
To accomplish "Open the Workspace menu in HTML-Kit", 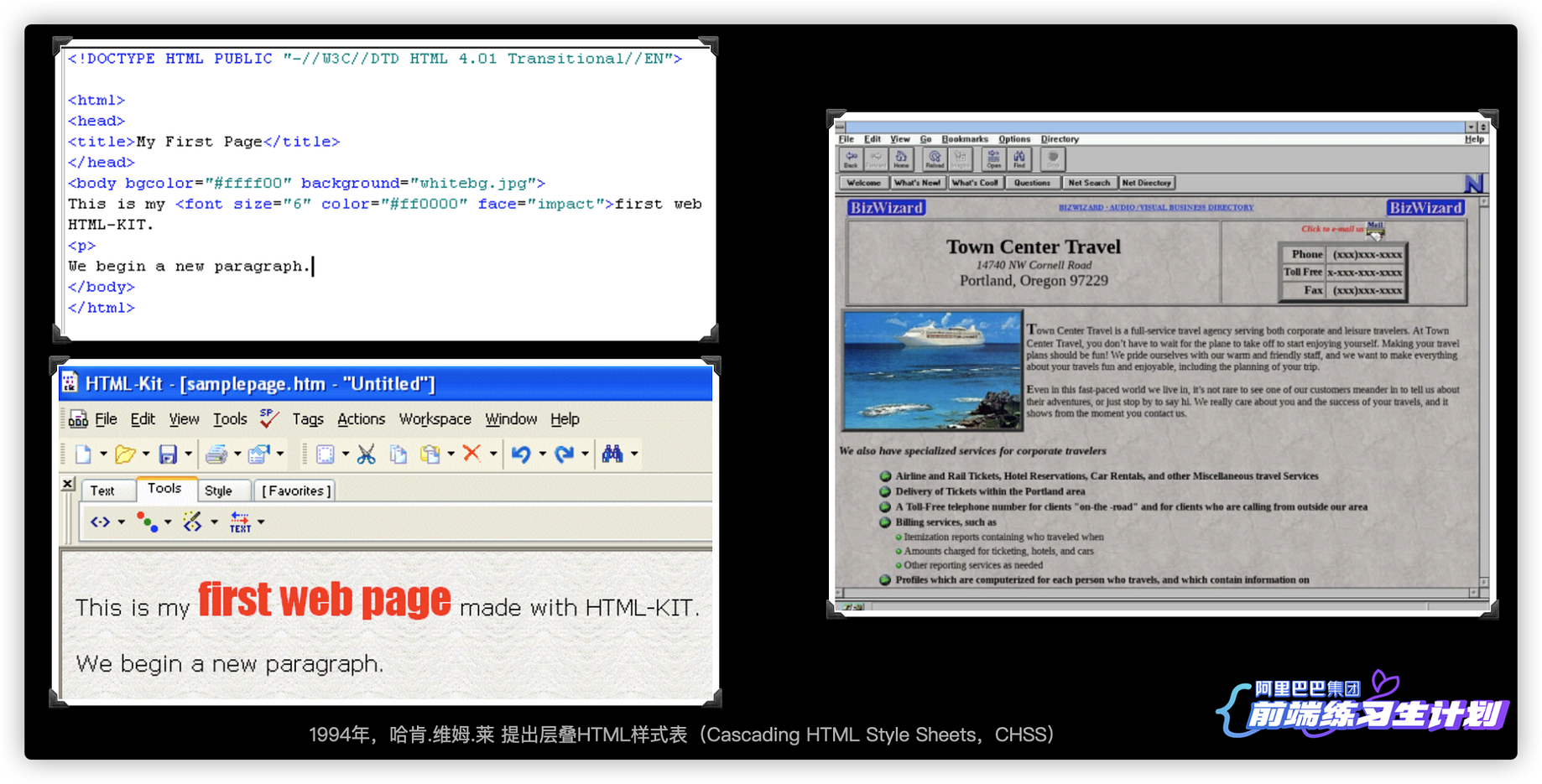I will (x=435, y=418).
